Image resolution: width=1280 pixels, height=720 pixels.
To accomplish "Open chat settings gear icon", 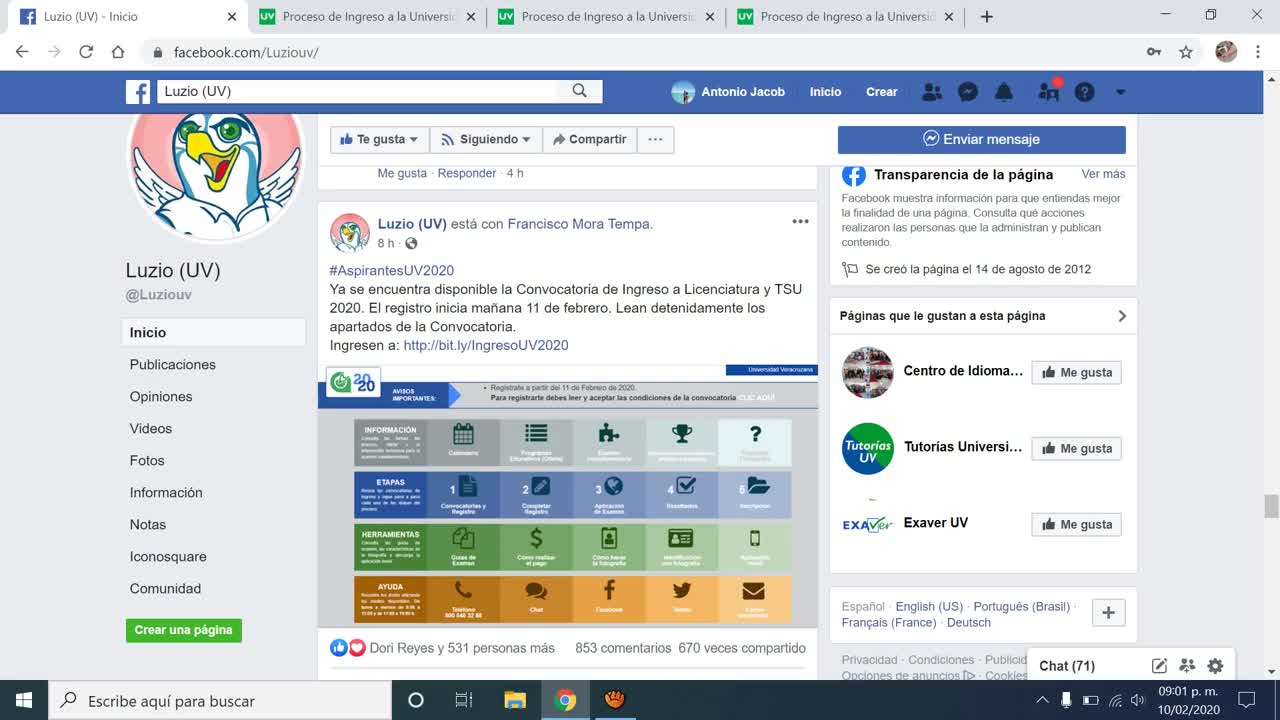I will pos(1215,666).
